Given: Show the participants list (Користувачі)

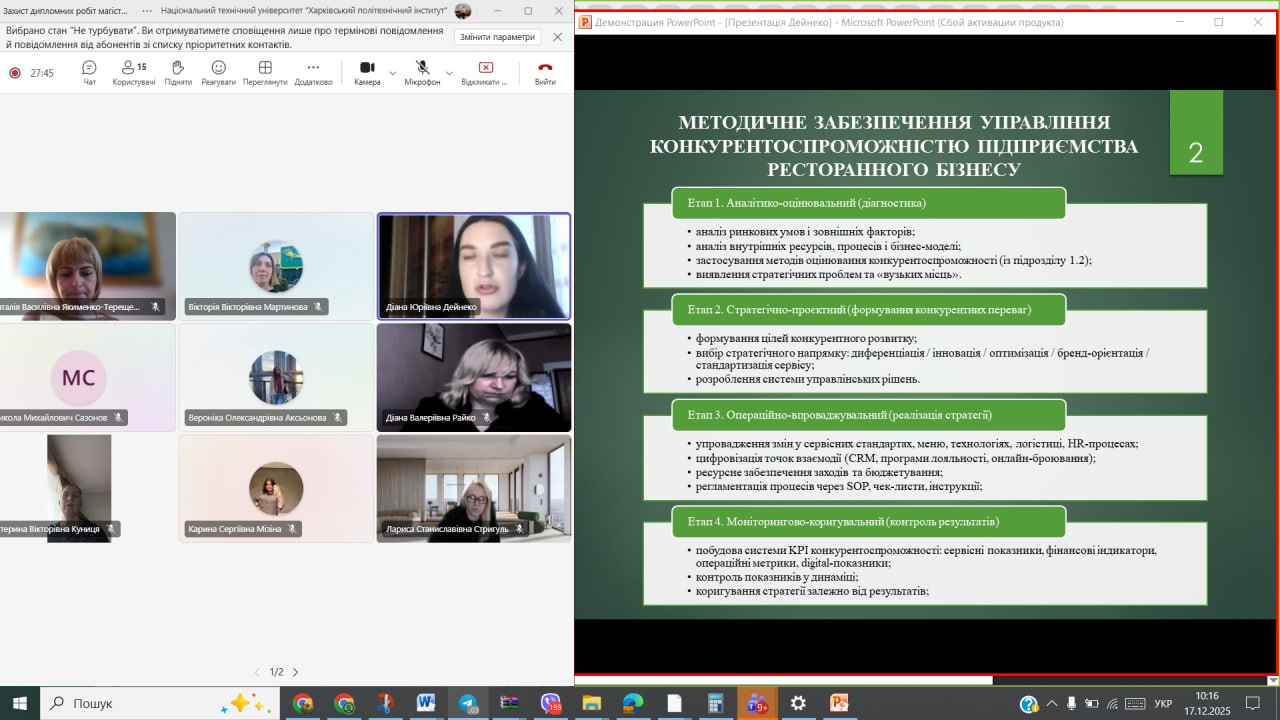Looking at the screenshot, I should pyautogui.click(x=133, y=72).
